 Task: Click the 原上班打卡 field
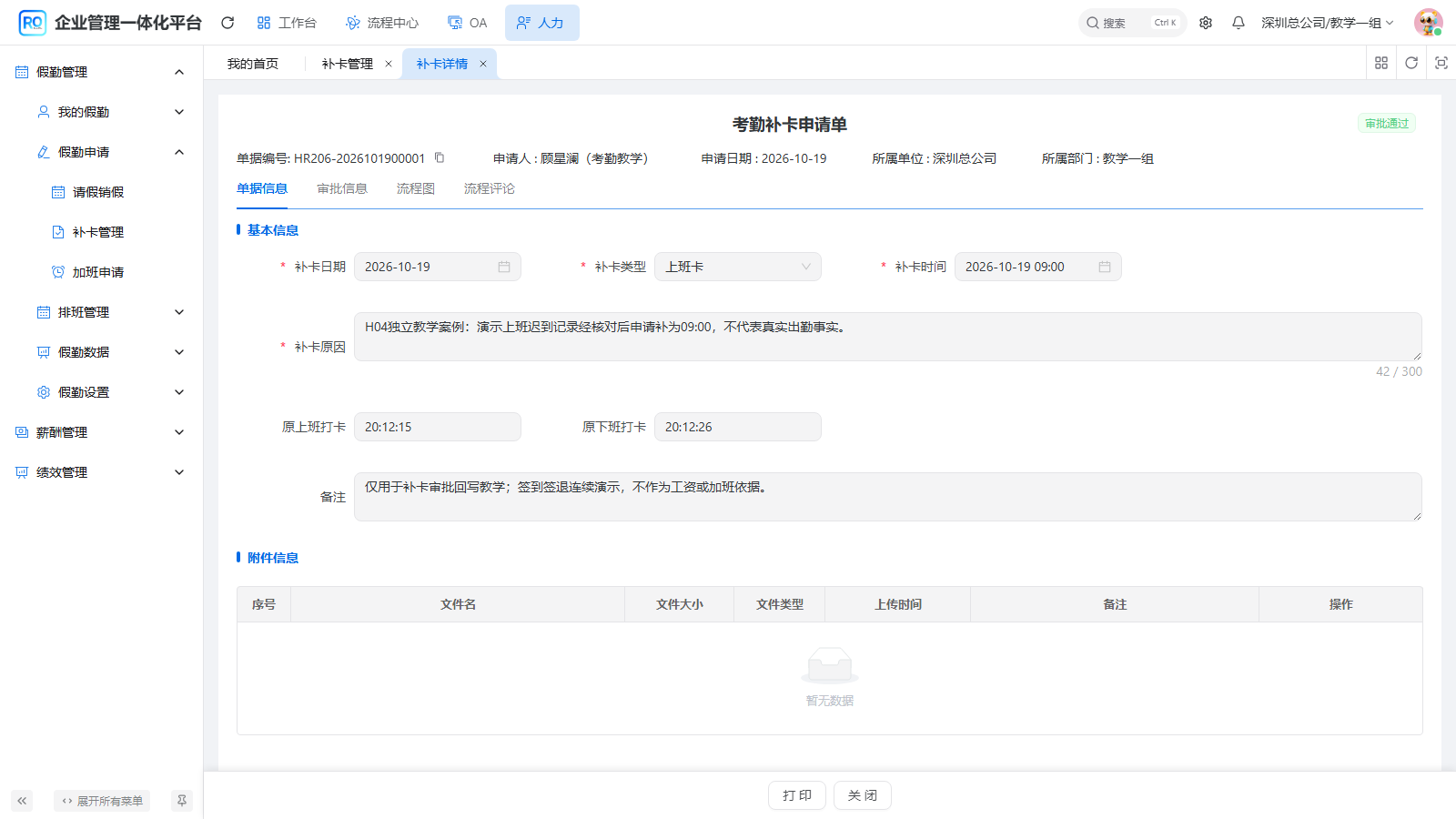pos(438,427)
